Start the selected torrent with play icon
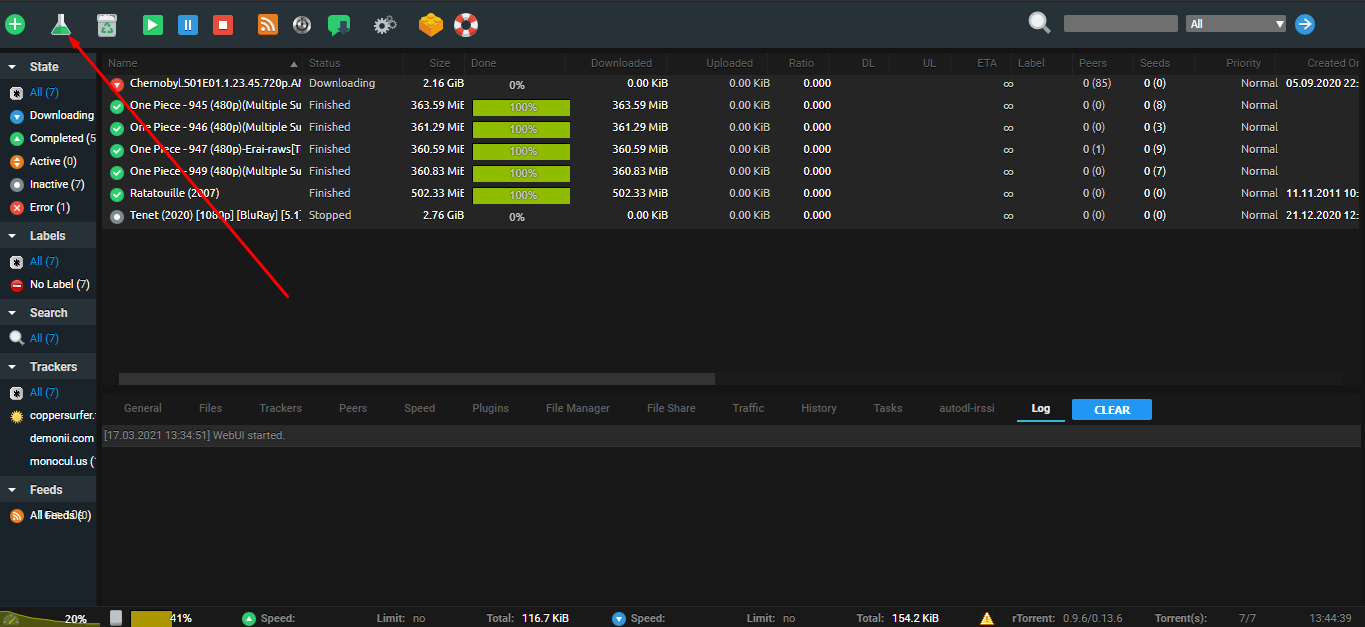Screen dimensions: 1365x627 (x=152, y=24)
